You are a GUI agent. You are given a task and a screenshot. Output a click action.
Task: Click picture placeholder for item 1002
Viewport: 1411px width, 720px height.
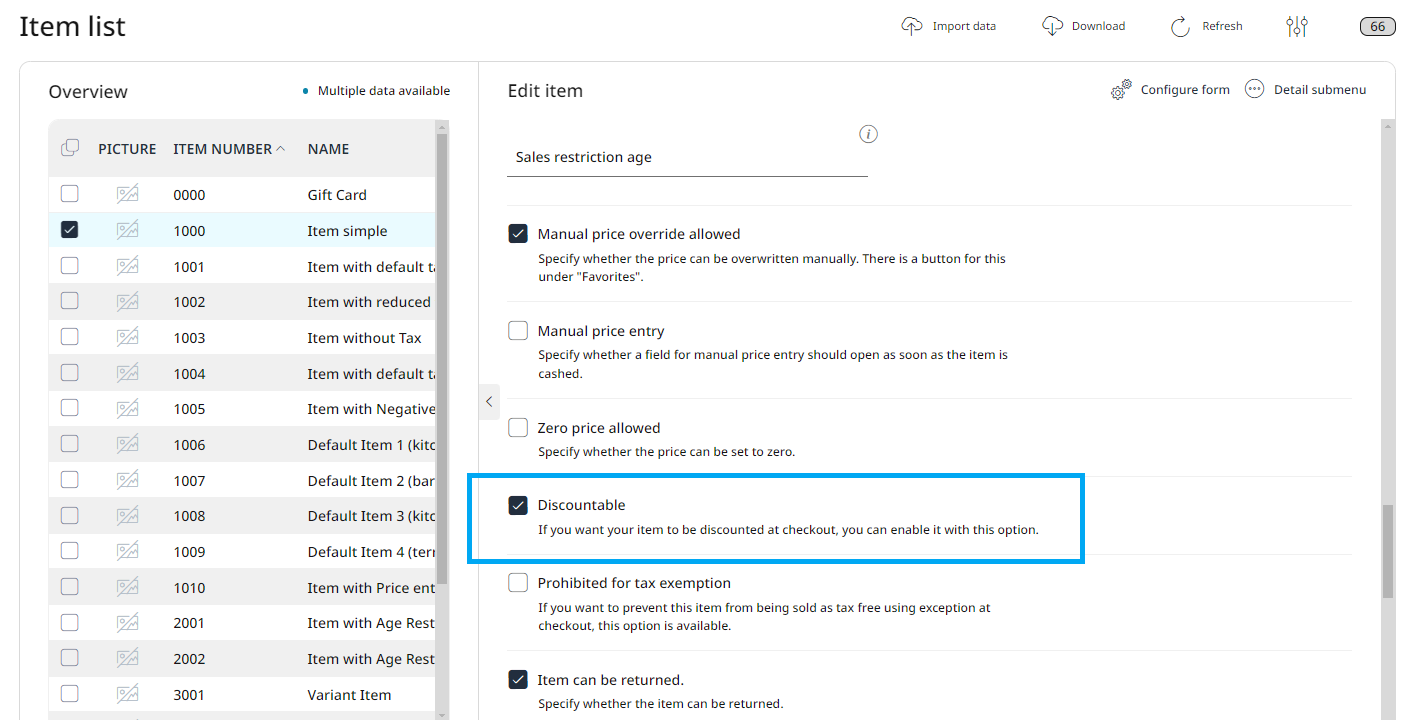pos(127,301)
